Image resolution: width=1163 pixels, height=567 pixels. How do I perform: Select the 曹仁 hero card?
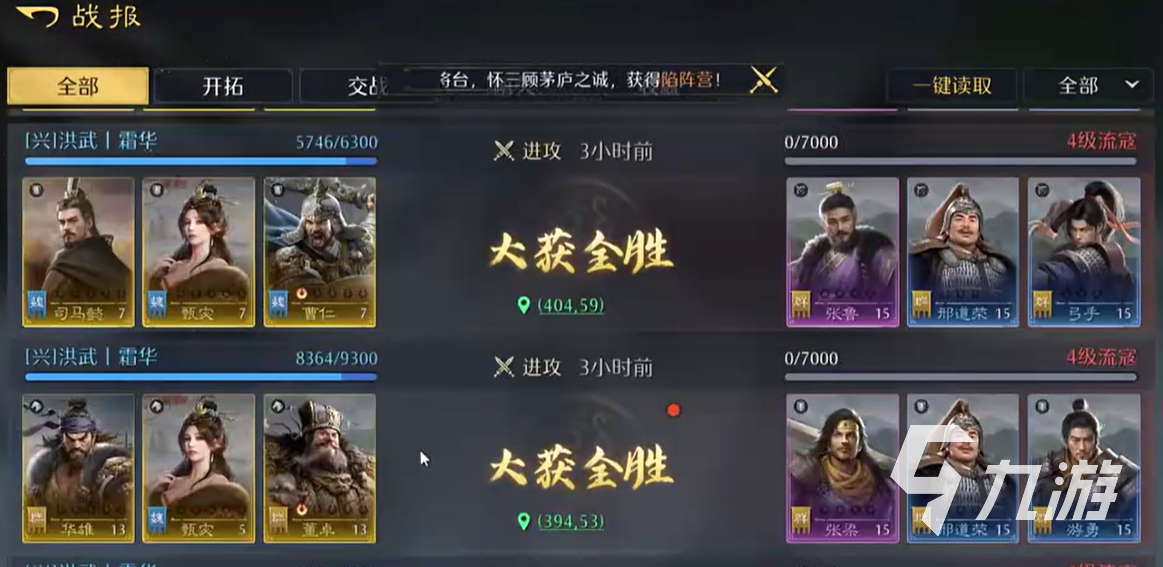click(x=320, y=252)
